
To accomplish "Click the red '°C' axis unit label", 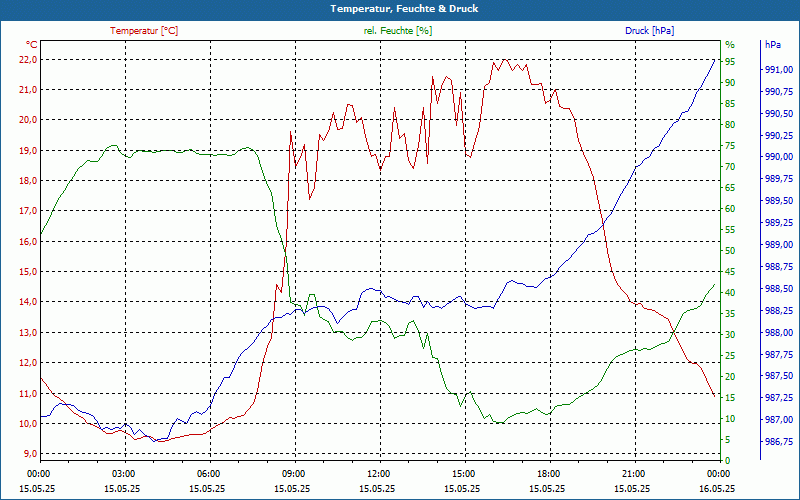I will pyautogui.click(x=32, y=44).
